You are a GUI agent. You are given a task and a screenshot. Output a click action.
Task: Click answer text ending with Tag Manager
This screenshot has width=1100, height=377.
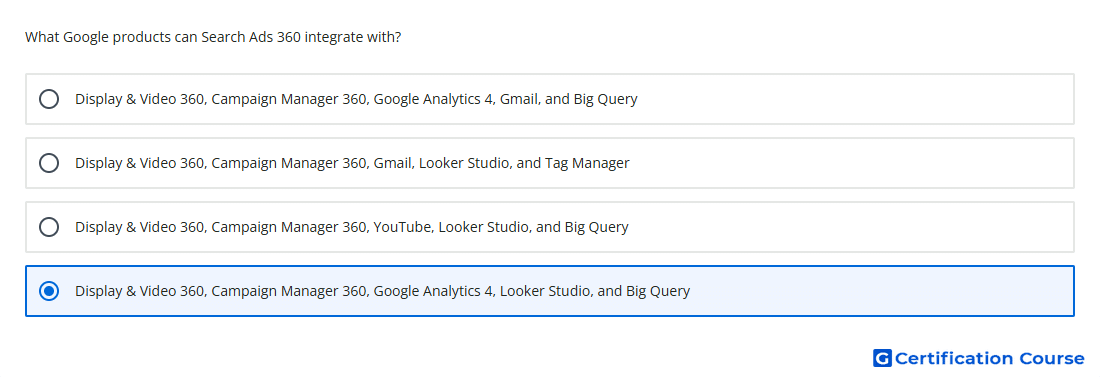tap(352, 163)
